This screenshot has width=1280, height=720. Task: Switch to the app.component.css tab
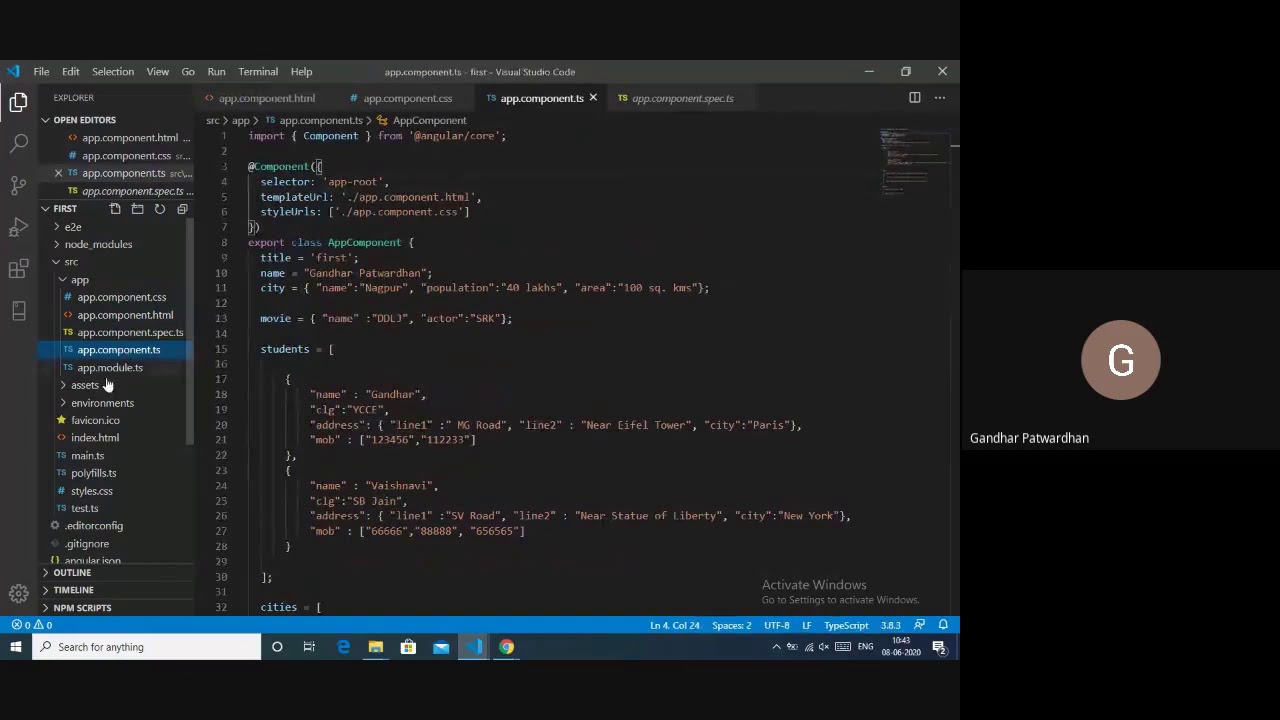pyautogui.click(x=407, y=98)
